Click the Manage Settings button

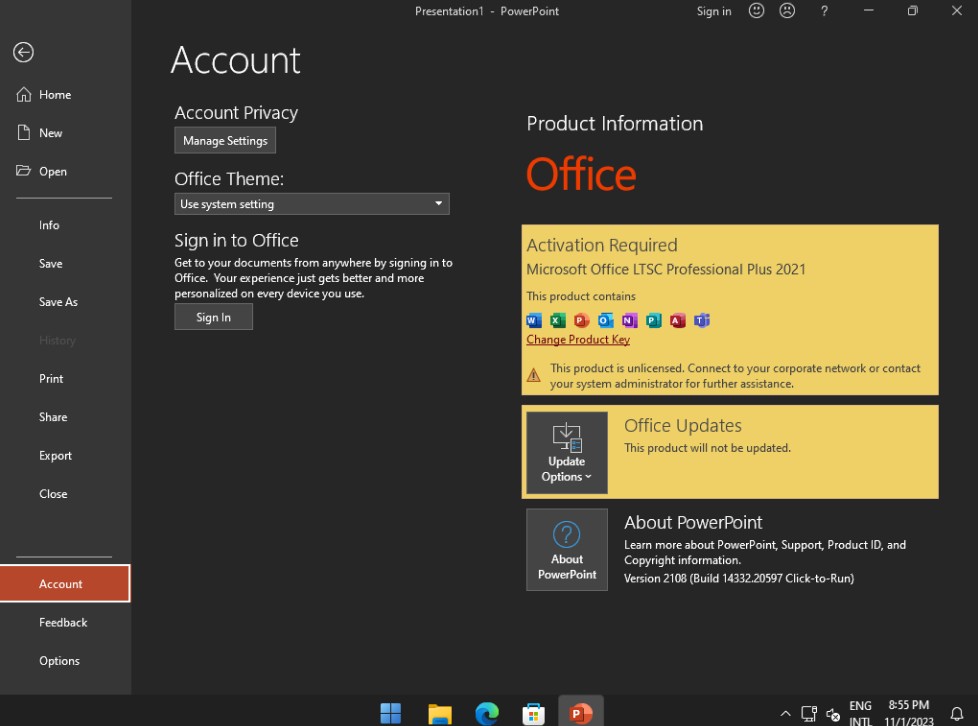[x=225, y=141]
